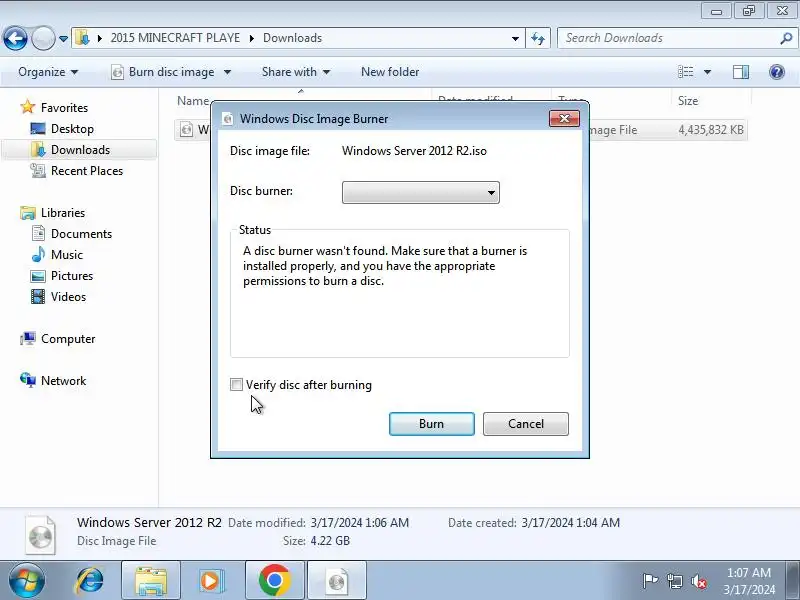Select Network in navigation pane

pos(53,381)
